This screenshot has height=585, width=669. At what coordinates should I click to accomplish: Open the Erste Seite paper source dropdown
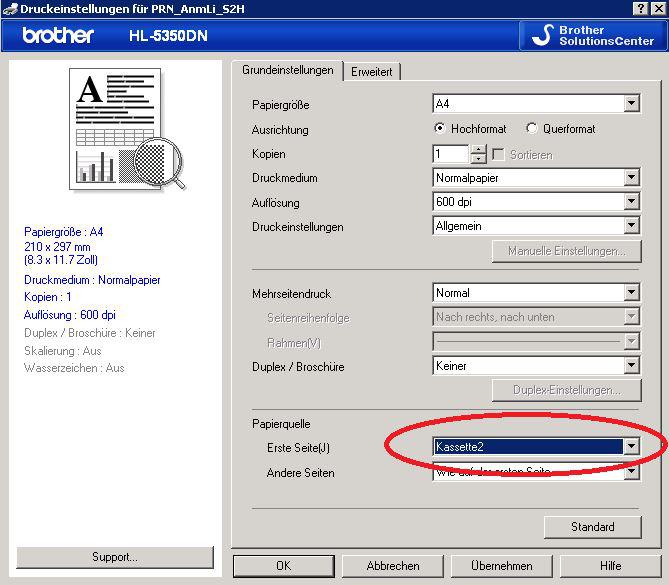[536, 447]
